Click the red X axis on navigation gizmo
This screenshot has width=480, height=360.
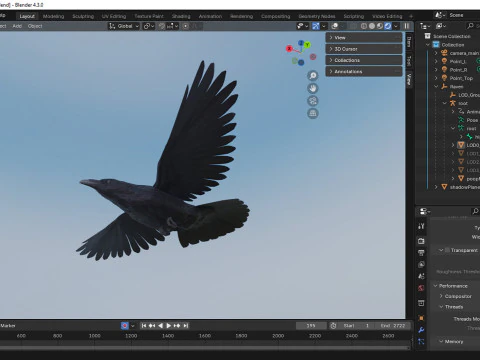[x=289, y=49]
